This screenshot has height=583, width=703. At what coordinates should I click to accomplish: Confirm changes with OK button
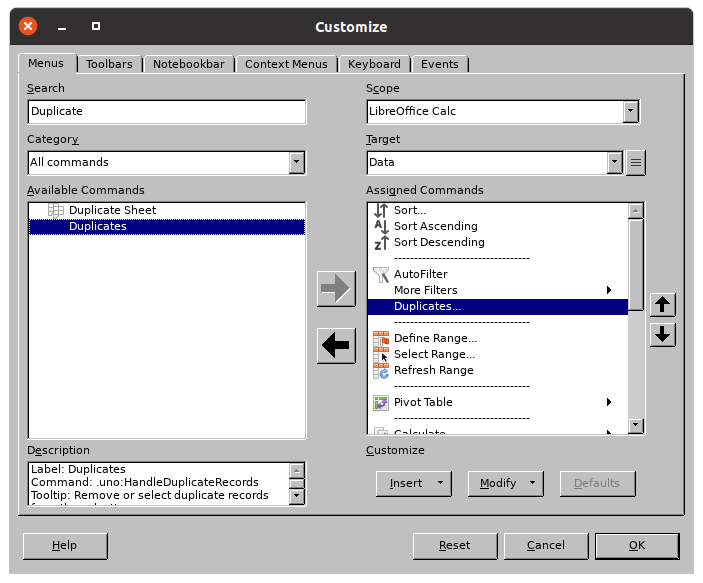636,545
